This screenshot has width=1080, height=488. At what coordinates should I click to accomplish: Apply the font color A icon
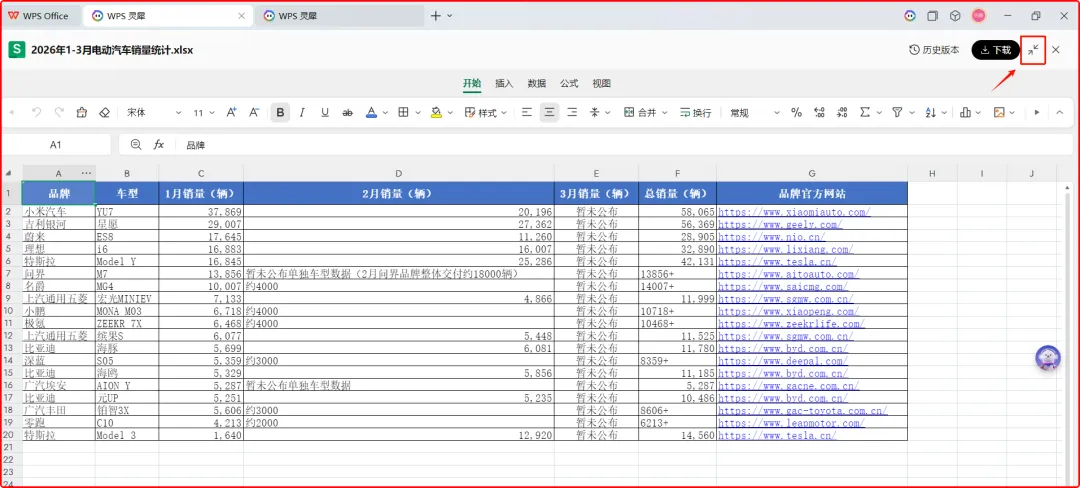coord(371,112)
